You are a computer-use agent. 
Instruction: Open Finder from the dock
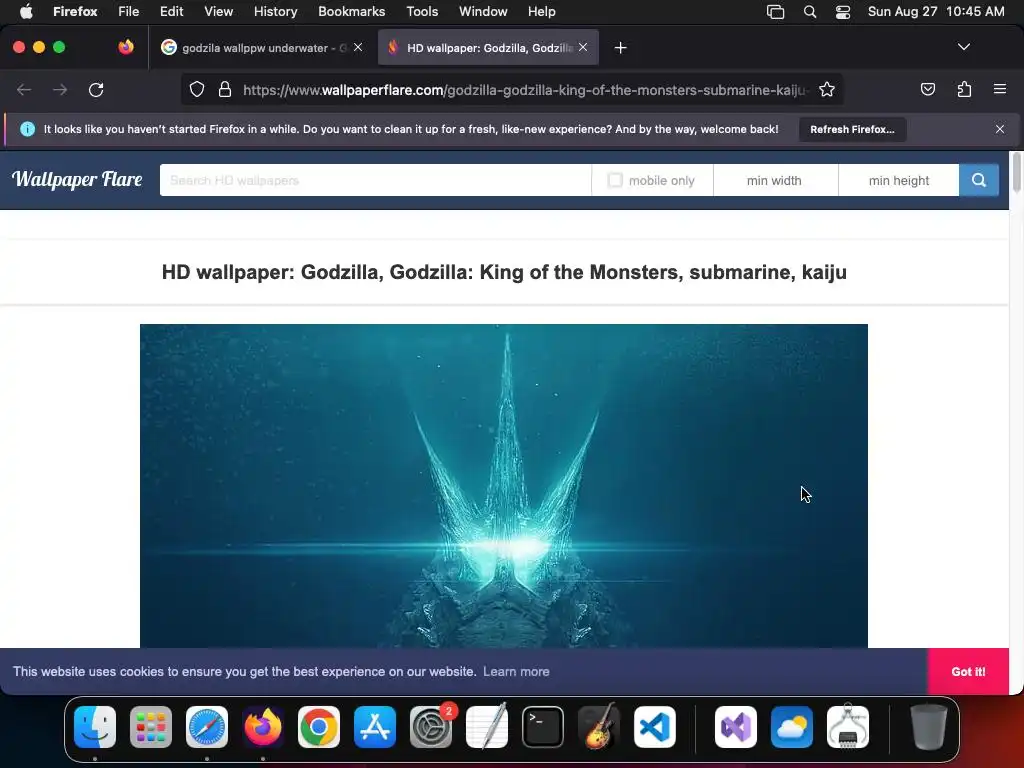(95, 727)
